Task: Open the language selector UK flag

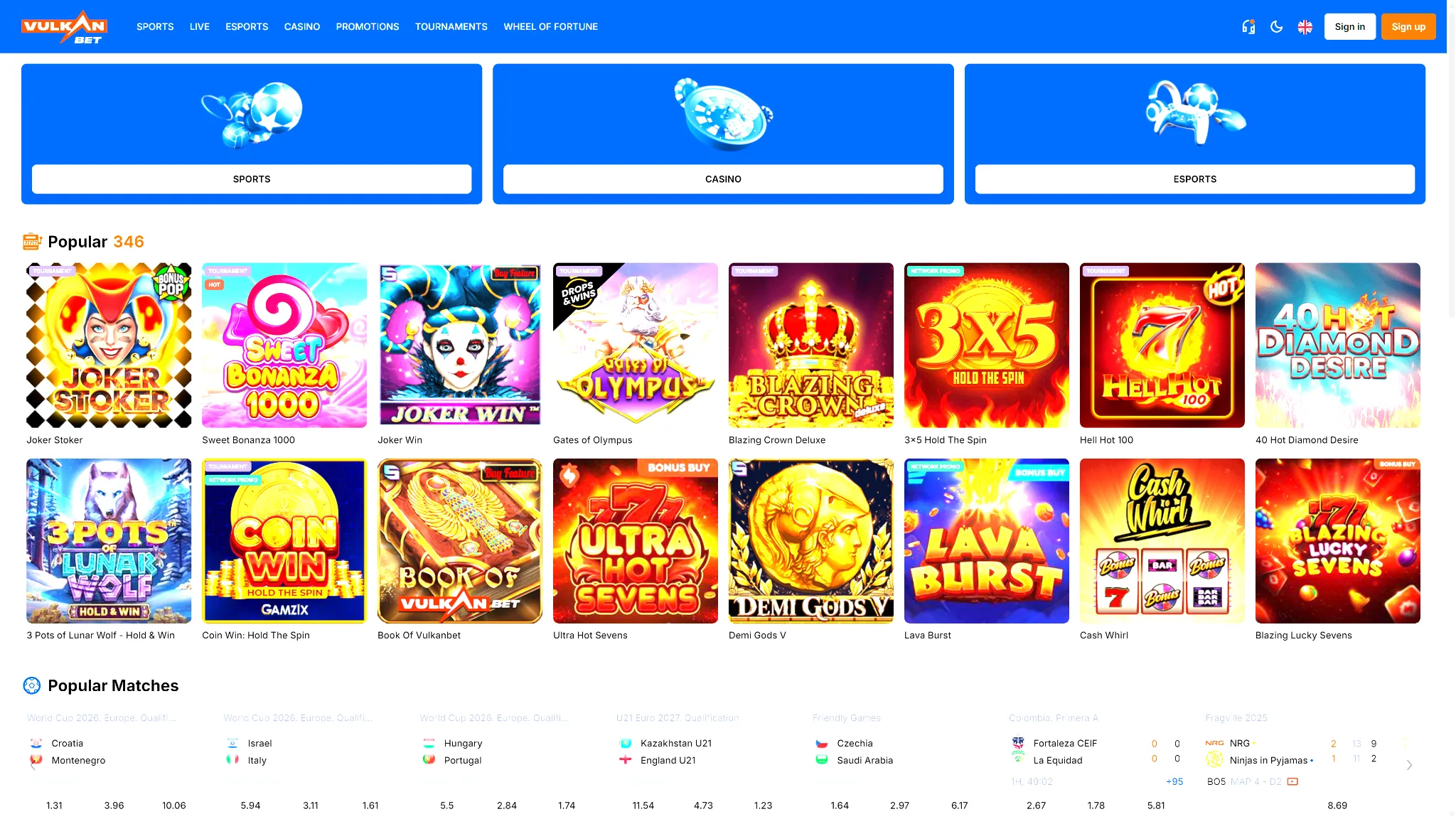Action: pos(1305,27)
